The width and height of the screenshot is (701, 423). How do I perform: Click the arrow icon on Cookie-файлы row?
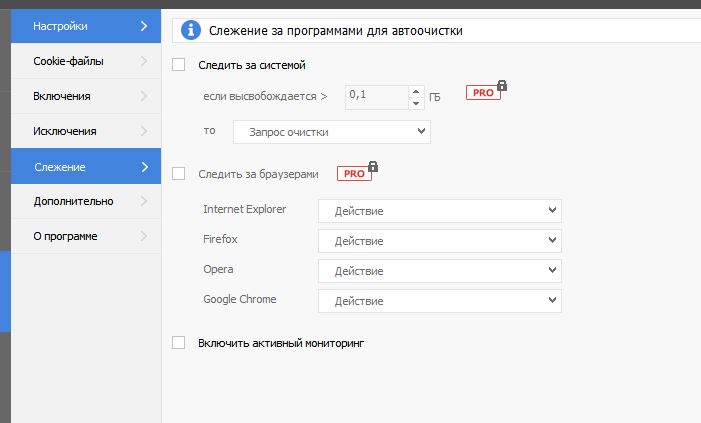click(x=144, y=61)
